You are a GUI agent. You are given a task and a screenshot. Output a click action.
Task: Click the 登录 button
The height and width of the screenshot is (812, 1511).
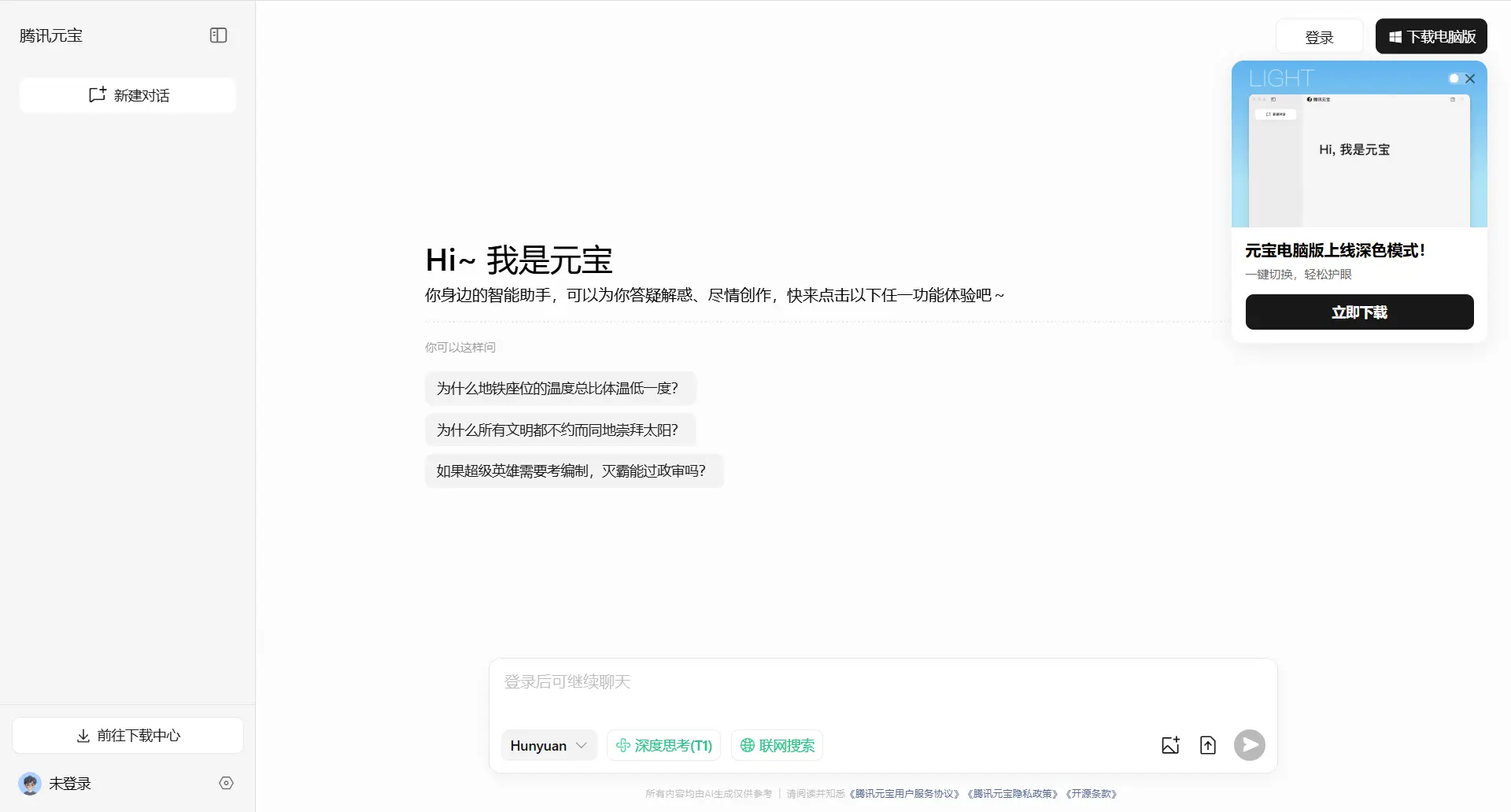pos(1319,36)
